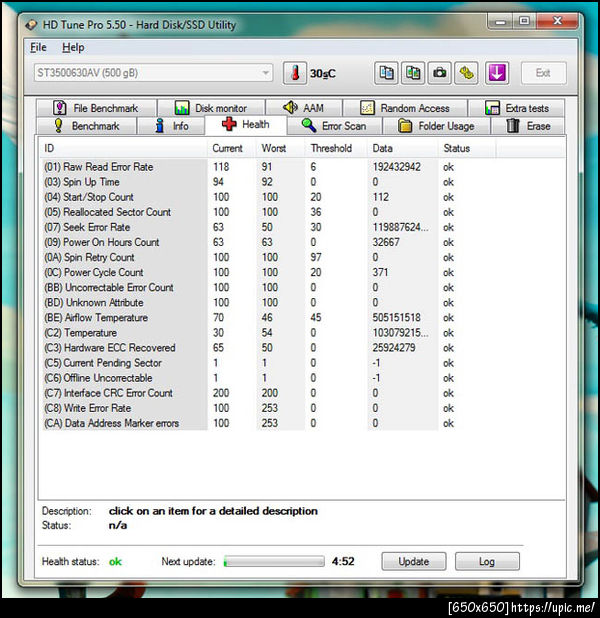Click the Status column header
The height and width of the screenshot is (618, 600).
(467, 148)
